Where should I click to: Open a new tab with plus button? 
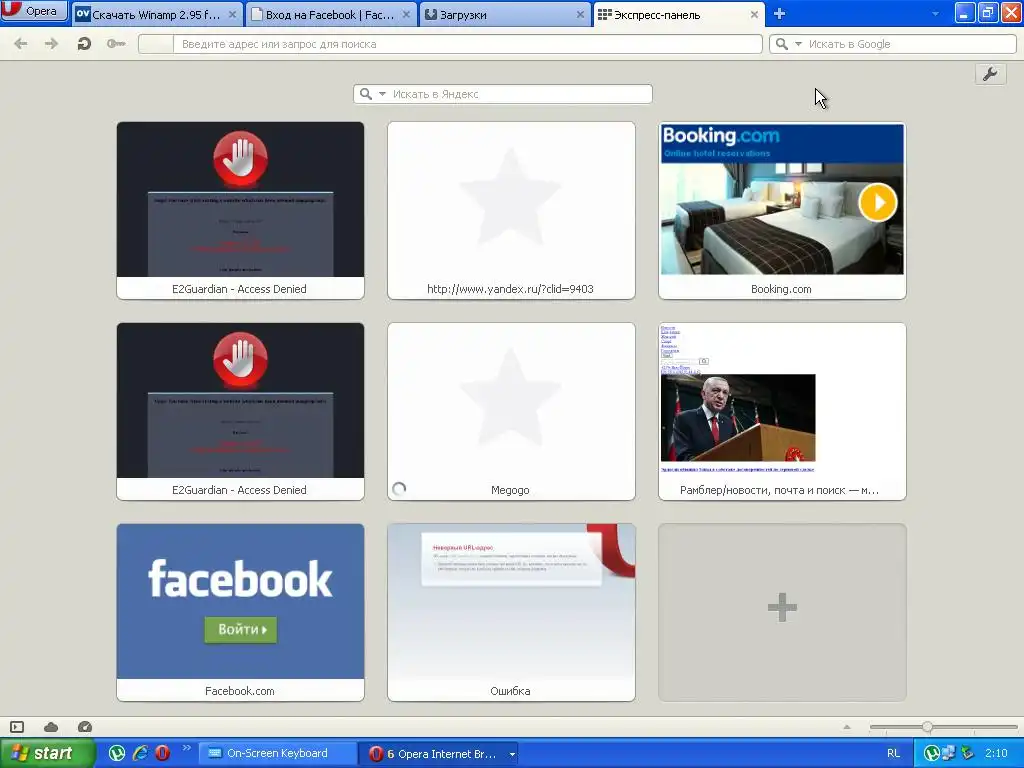779,14
